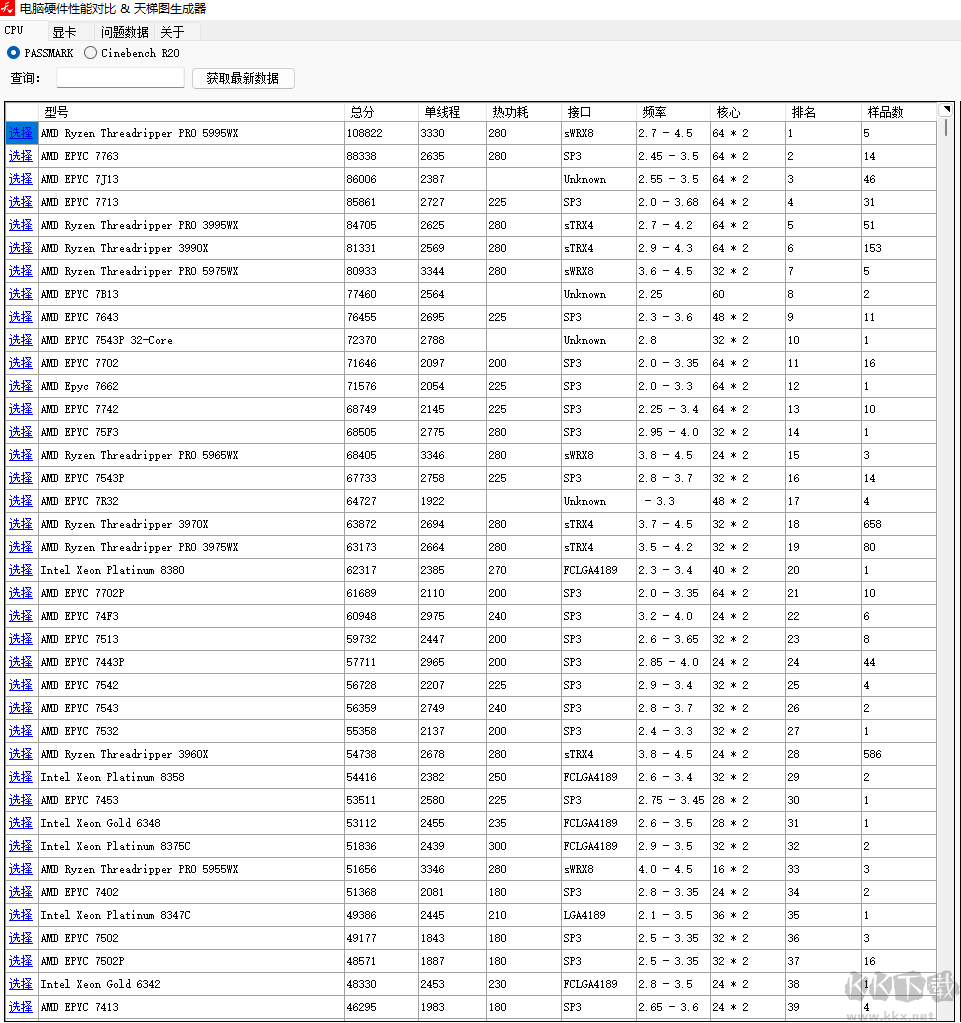Click the model name AMD EPYC 7742
Screen dimensions: 961x1023
point(80,409)
